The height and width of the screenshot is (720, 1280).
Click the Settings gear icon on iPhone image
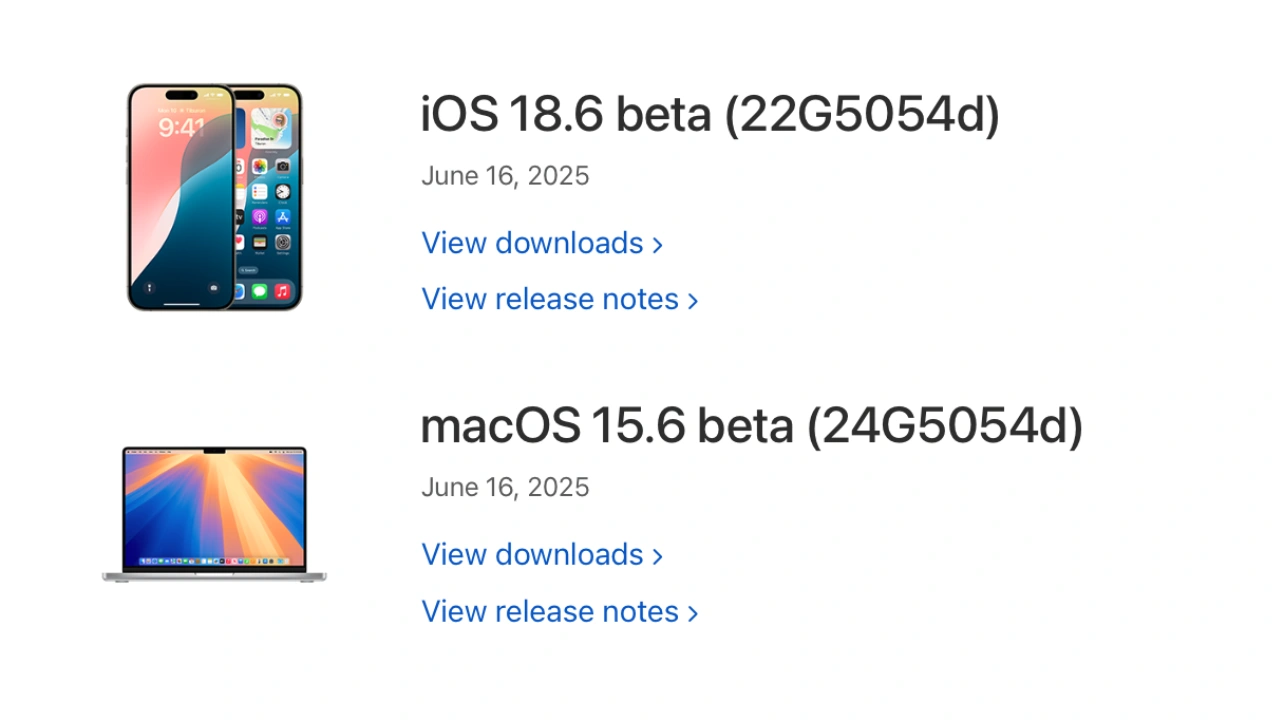[283, 242]
